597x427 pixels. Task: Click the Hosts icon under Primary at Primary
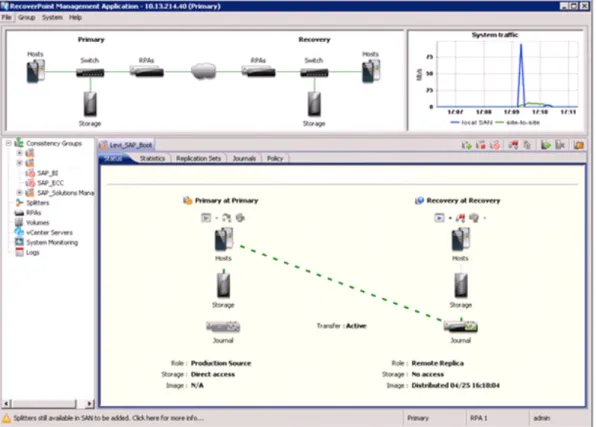click(224, 239)
